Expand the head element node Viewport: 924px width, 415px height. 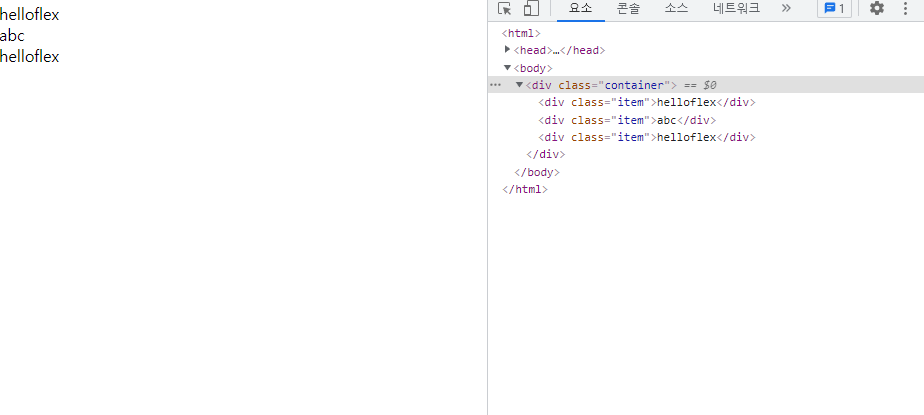pos(508,49)
